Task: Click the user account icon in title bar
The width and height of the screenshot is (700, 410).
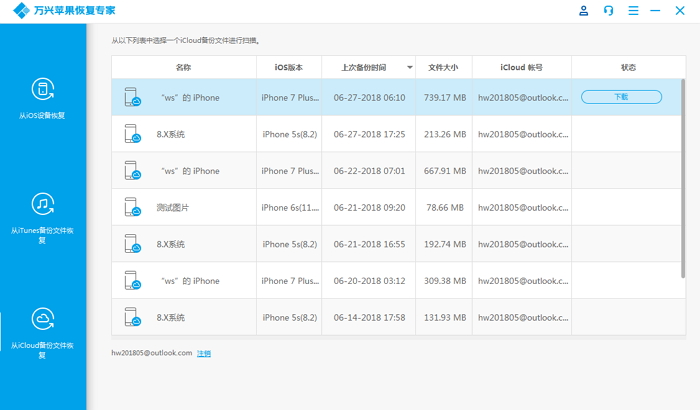Action: pyautogui.click(x=584, y=10)
